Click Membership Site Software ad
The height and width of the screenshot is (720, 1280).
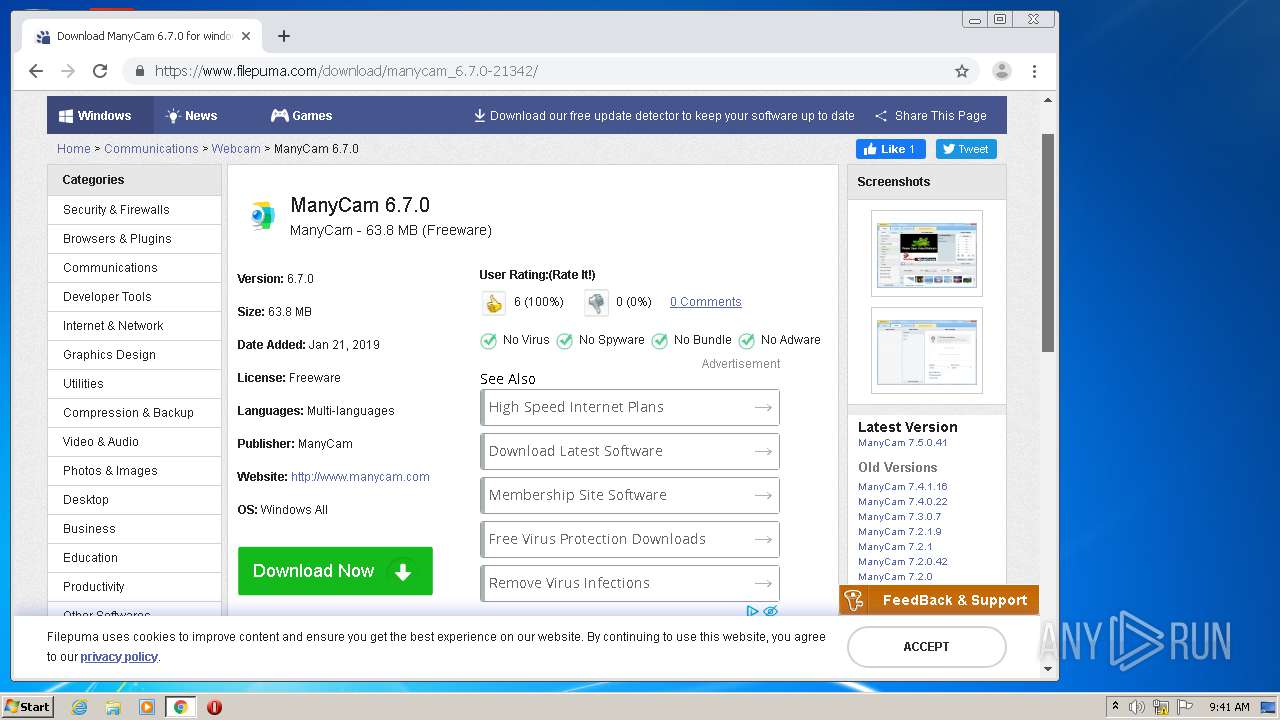[x=630, y=495]
